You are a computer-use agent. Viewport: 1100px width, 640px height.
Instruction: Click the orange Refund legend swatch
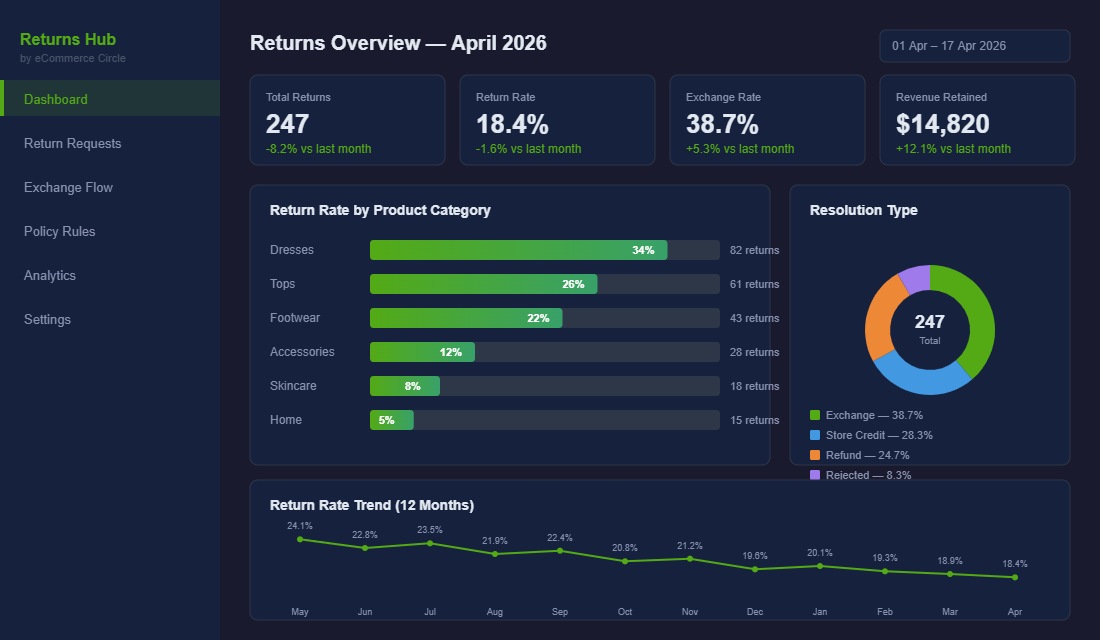(816, 455)
